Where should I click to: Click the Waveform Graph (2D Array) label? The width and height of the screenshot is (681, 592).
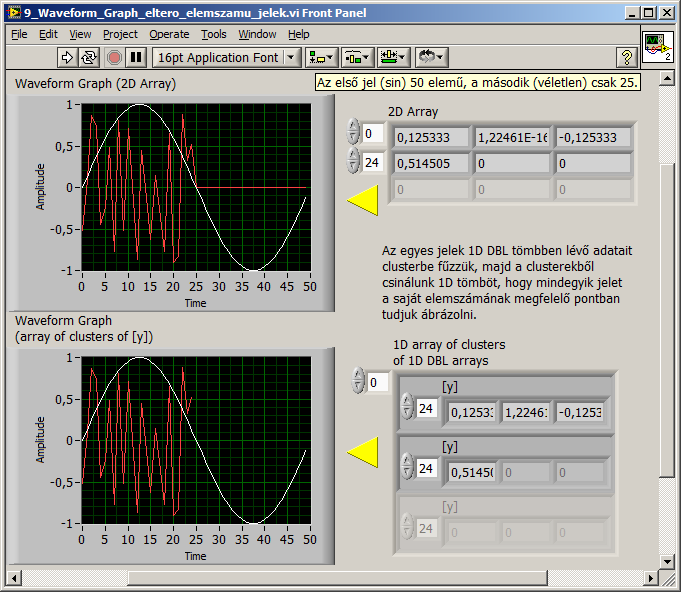(95, 83)
